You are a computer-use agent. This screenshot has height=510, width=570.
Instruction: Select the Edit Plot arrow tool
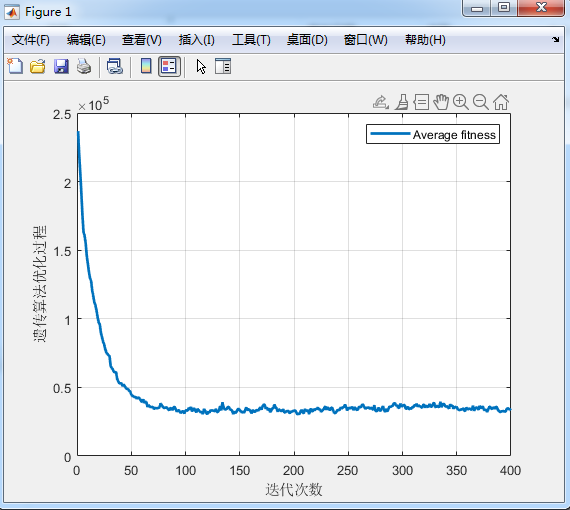201,67
